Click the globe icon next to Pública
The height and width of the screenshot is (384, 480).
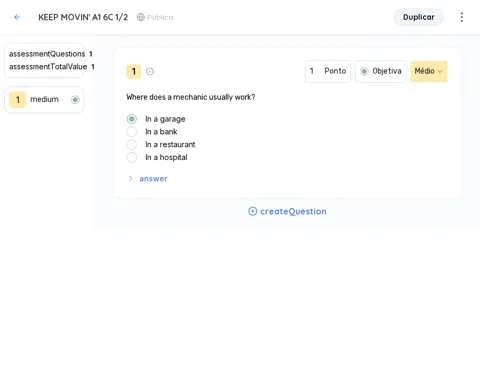pyautogui.click(x=141, y=17)
